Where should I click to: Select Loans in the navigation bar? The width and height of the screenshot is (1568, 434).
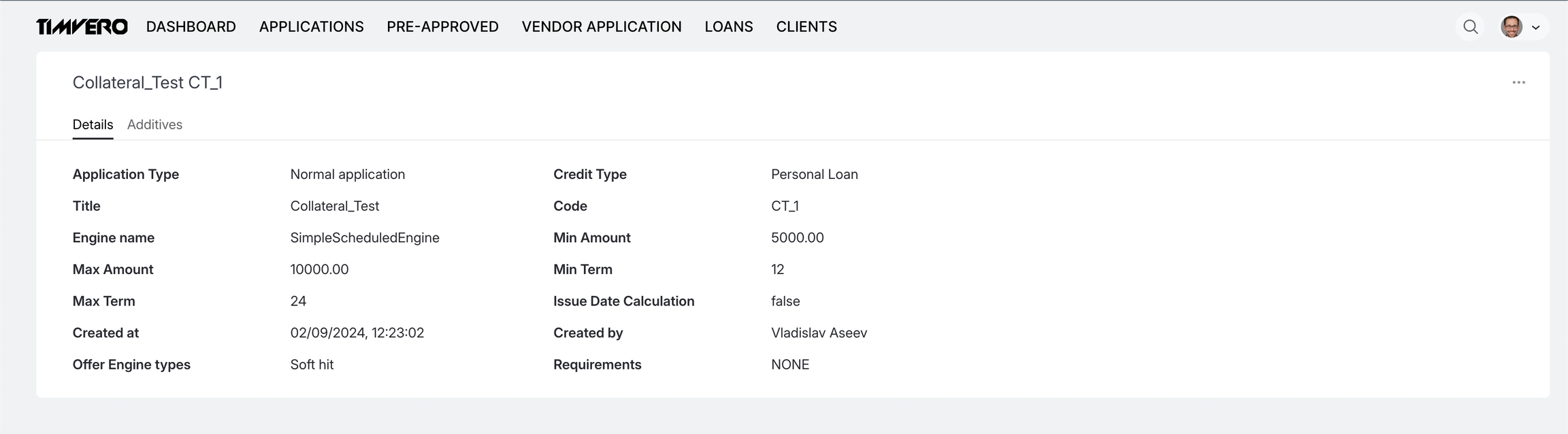click(728, 27)
